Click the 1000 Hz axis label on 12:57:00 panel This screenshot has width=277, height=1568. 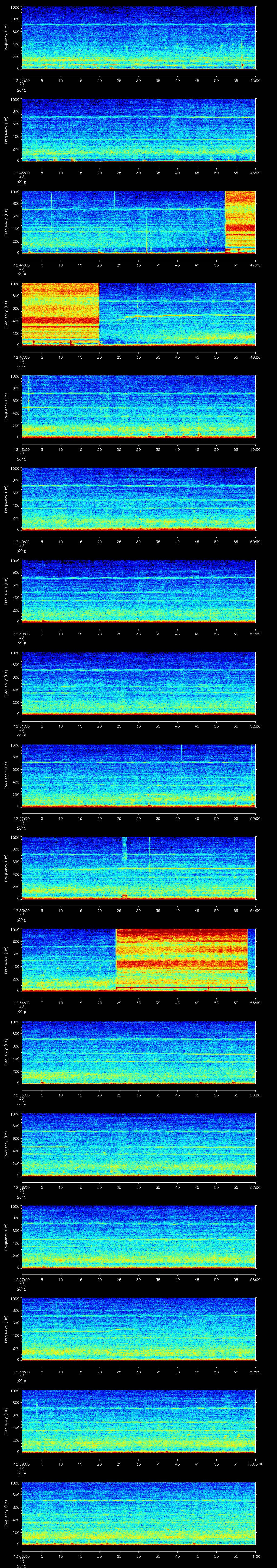click(15, 1206)
